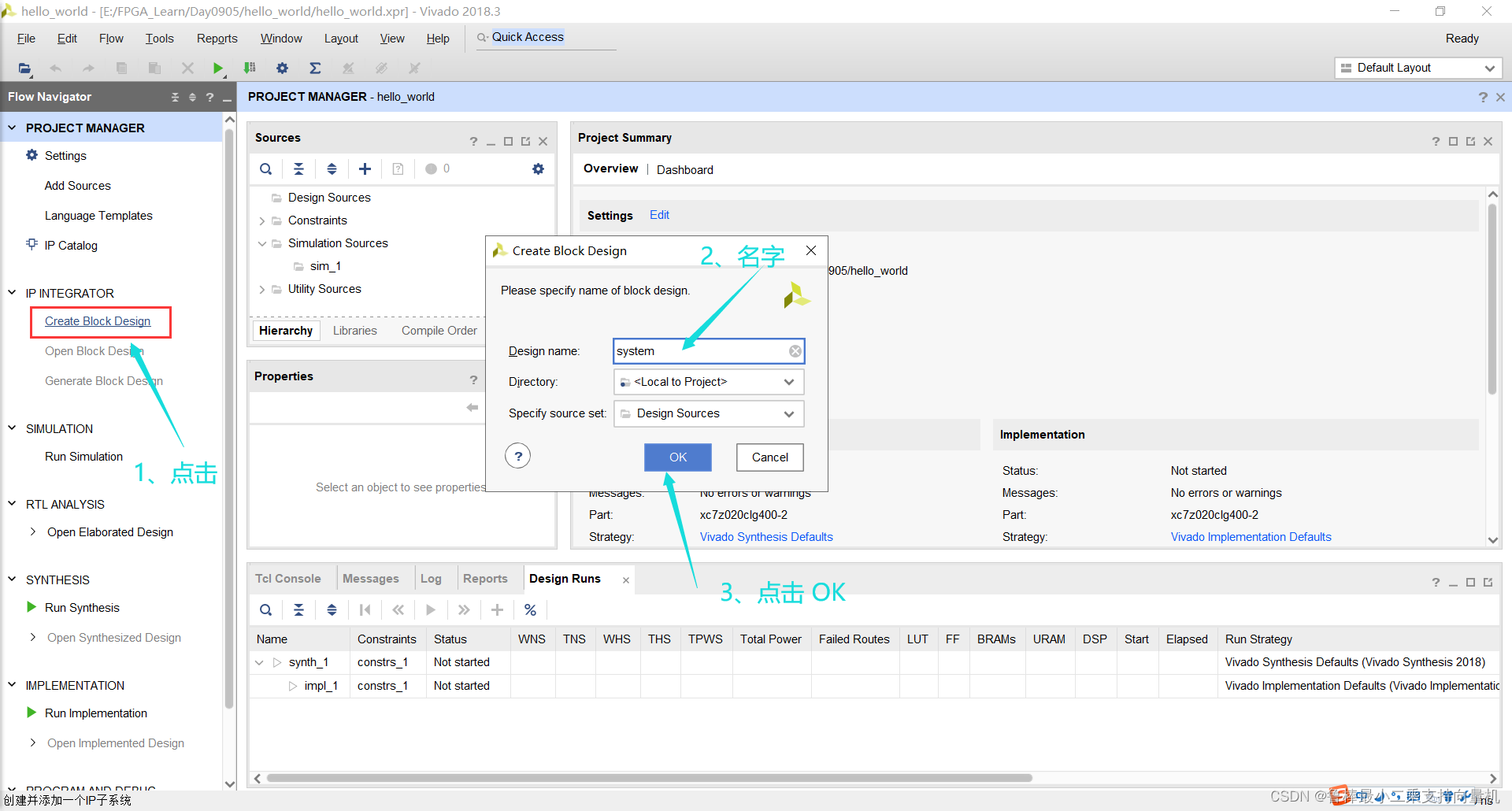
Task: Expand all in the Sources panel toolbar
Action: tap(332, 168)
